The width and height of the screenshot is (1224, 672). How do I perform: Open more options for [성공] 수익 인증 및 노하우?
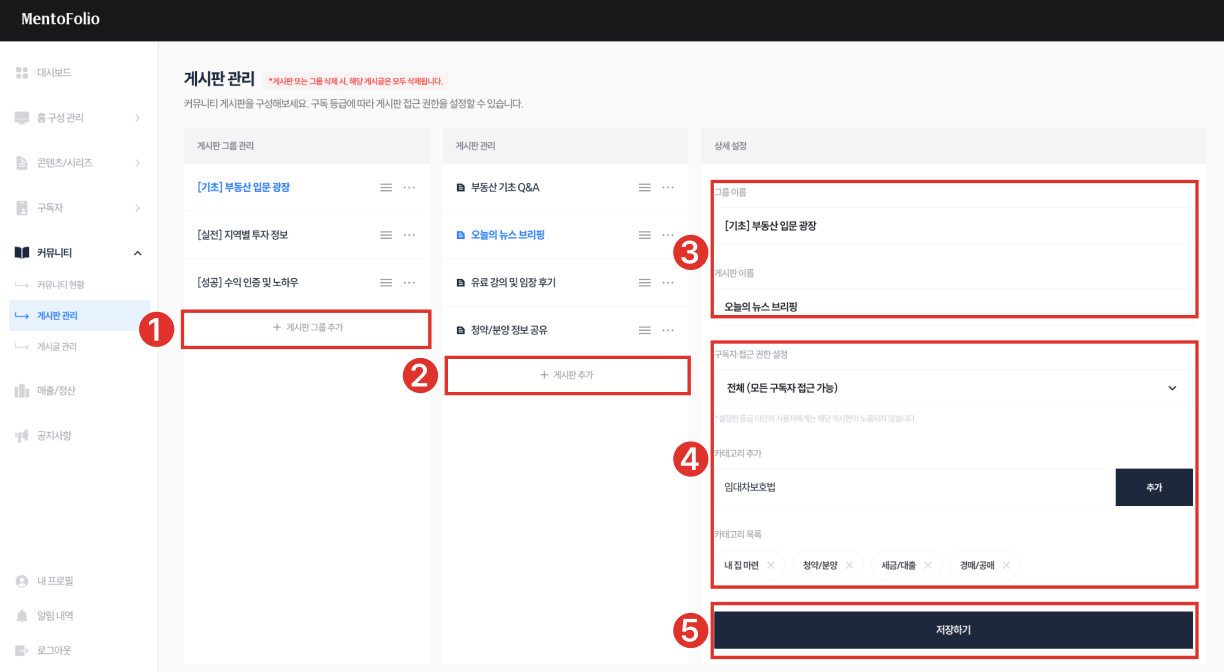(x=409, y=283)
